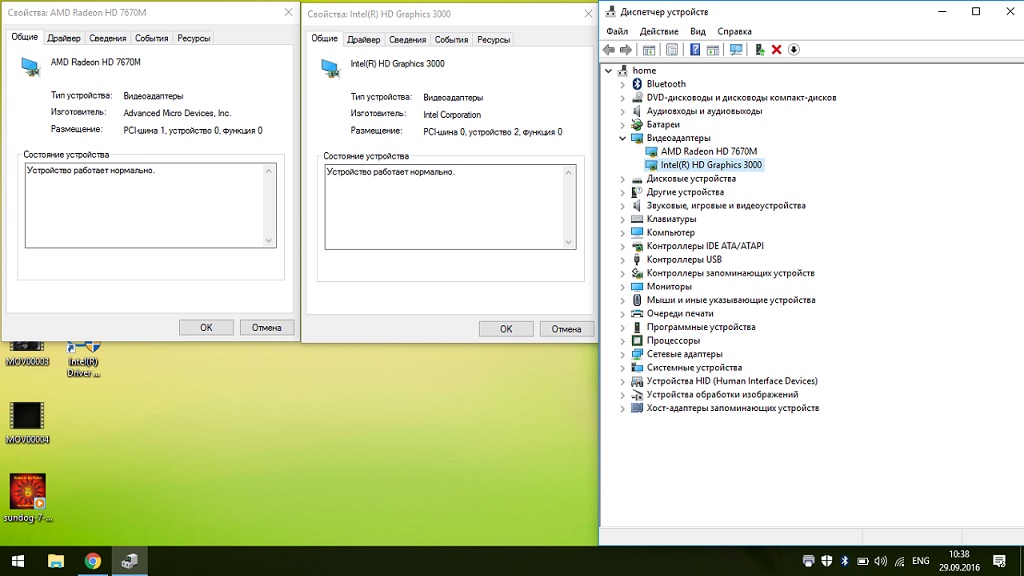Select the MOV00003 desktop icon
Image resolution: width=1024 pixels, height=576 pixels.
point(27,354)
